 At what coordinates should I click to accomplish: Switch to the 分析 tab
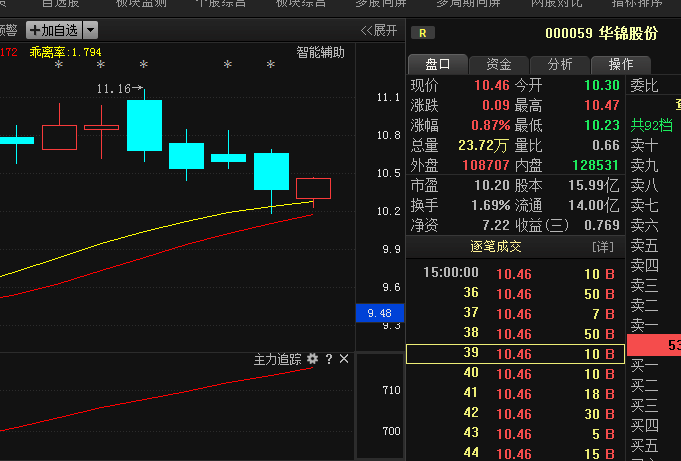[560, 65]
